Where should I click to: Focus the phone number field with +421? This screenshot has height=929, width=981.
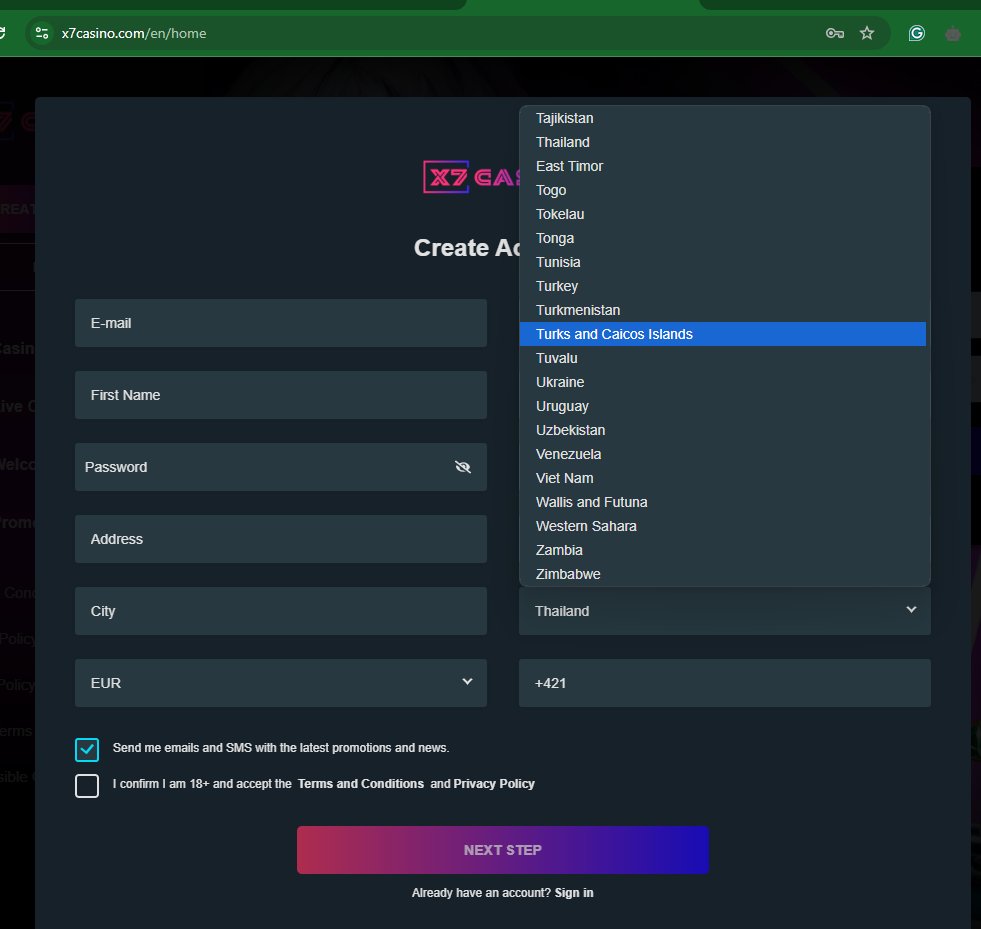724,683
